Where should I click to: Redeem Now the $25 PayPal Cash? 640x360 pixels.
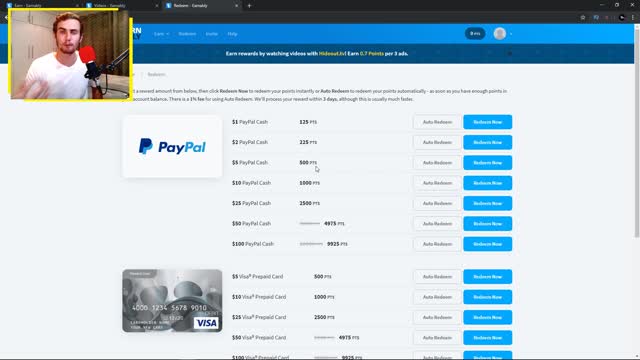pyautogui.click(x=487, y=203)
